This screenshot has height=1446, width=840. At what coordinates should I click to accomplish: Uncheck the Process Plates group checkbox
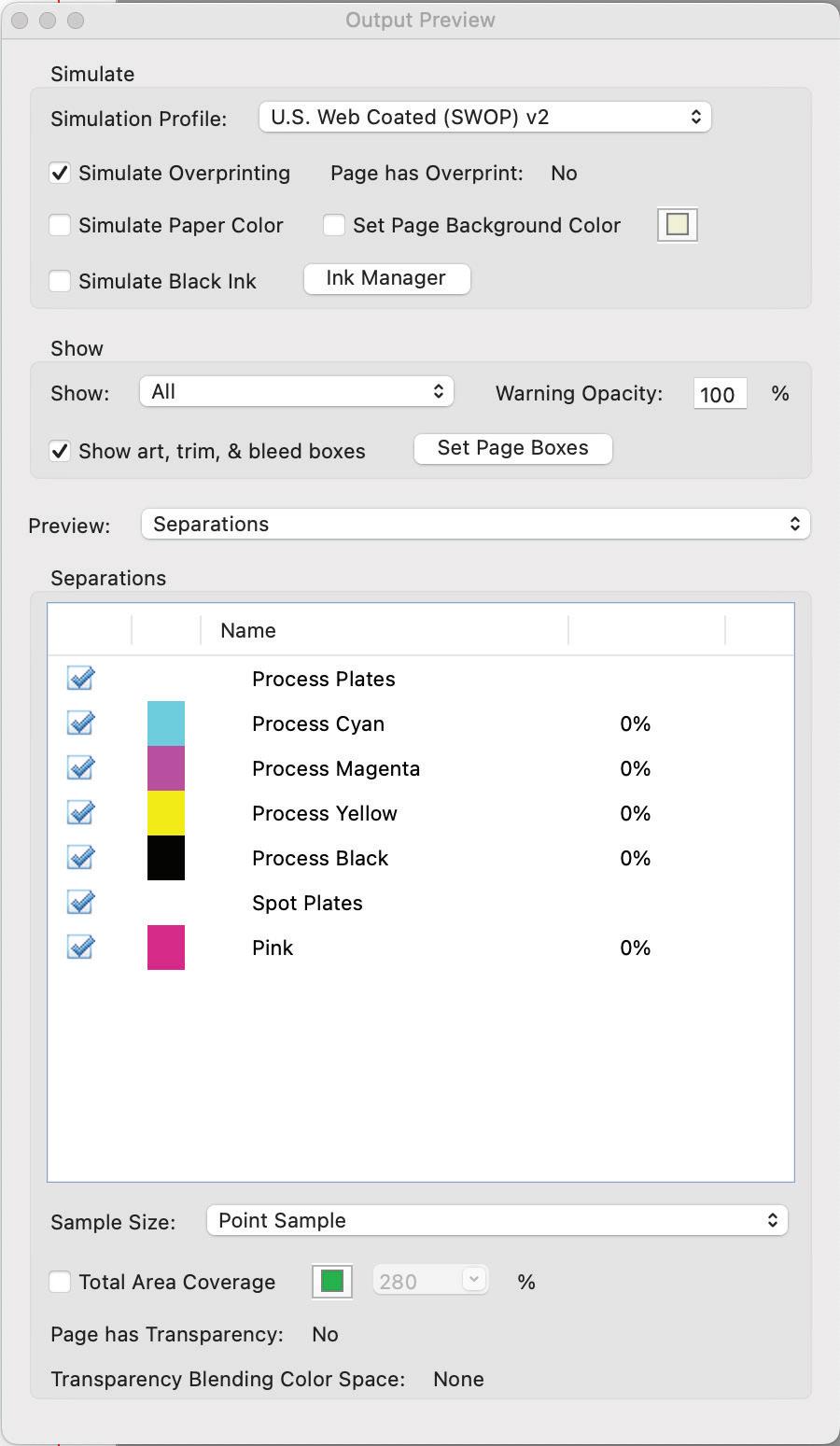tap(80, 679)
